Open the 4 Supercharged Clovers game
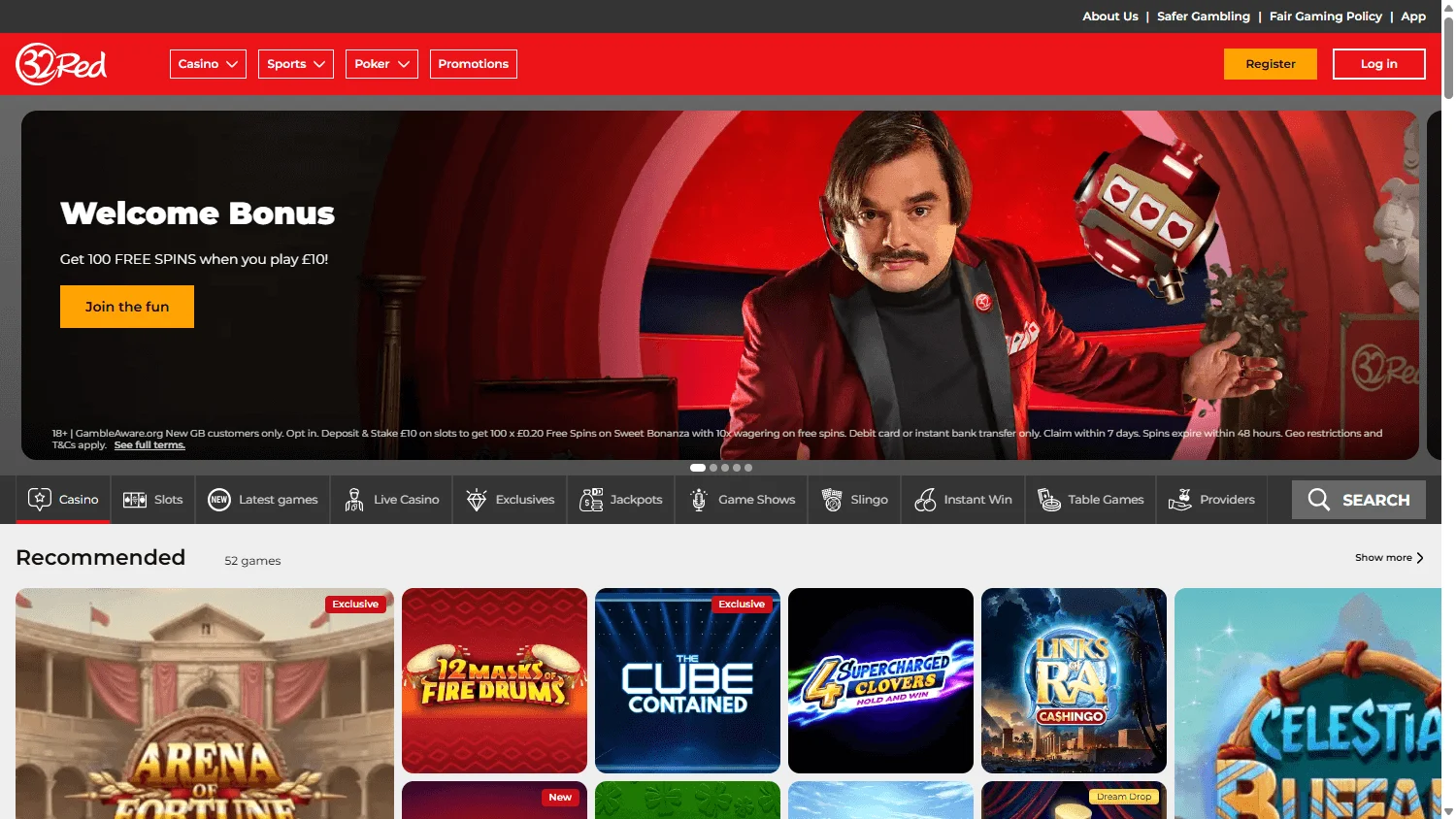 (x=880, y=680)
